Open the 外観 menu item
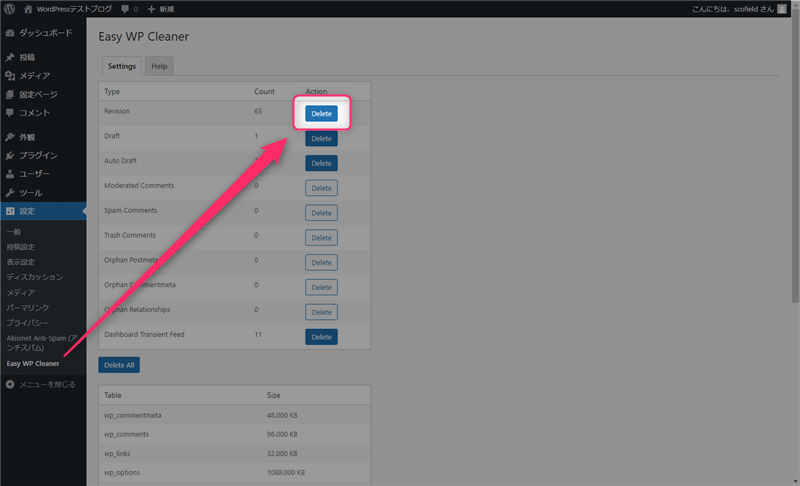 coord(43,137)
